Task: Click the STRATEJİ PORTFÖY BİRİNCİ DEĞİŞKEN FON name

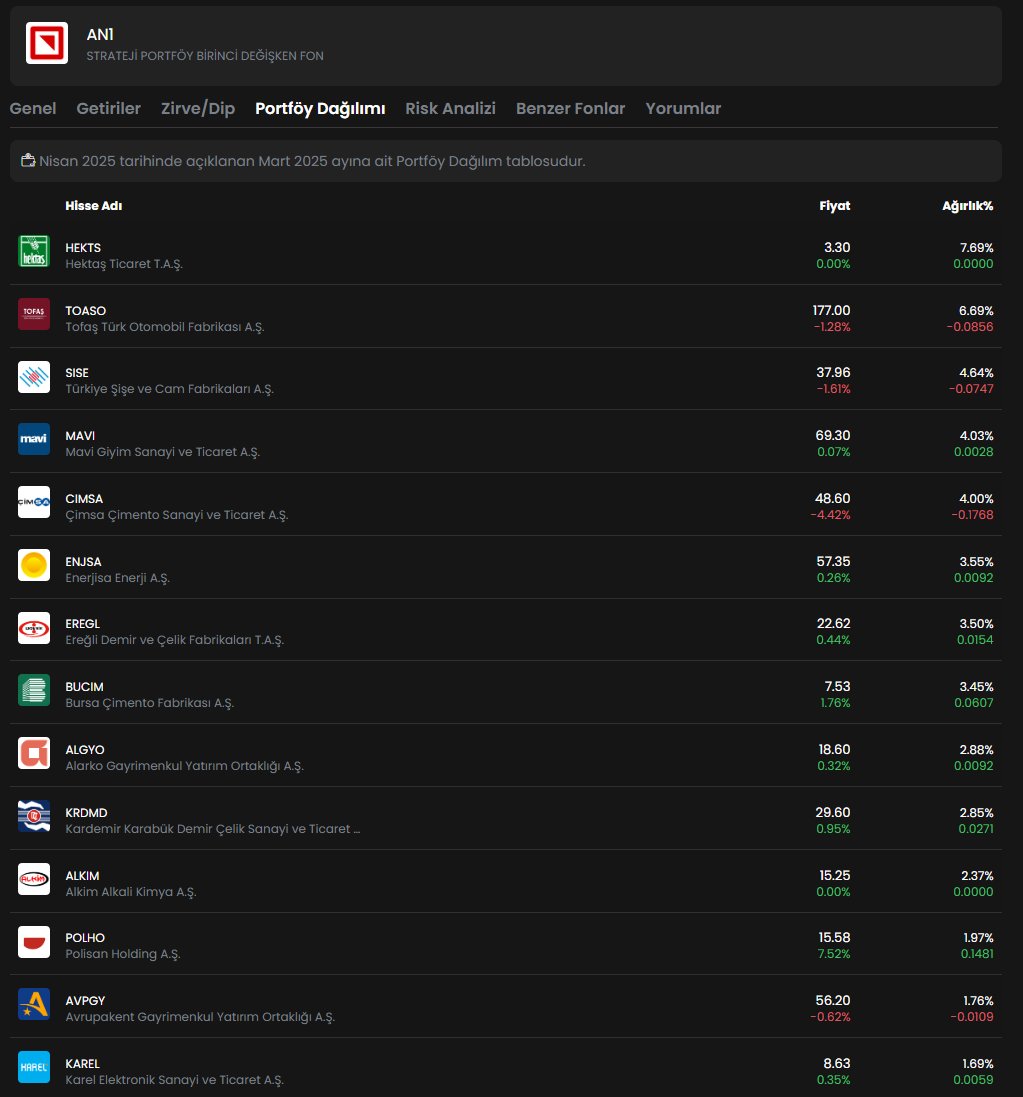Action: pos(205,56)
